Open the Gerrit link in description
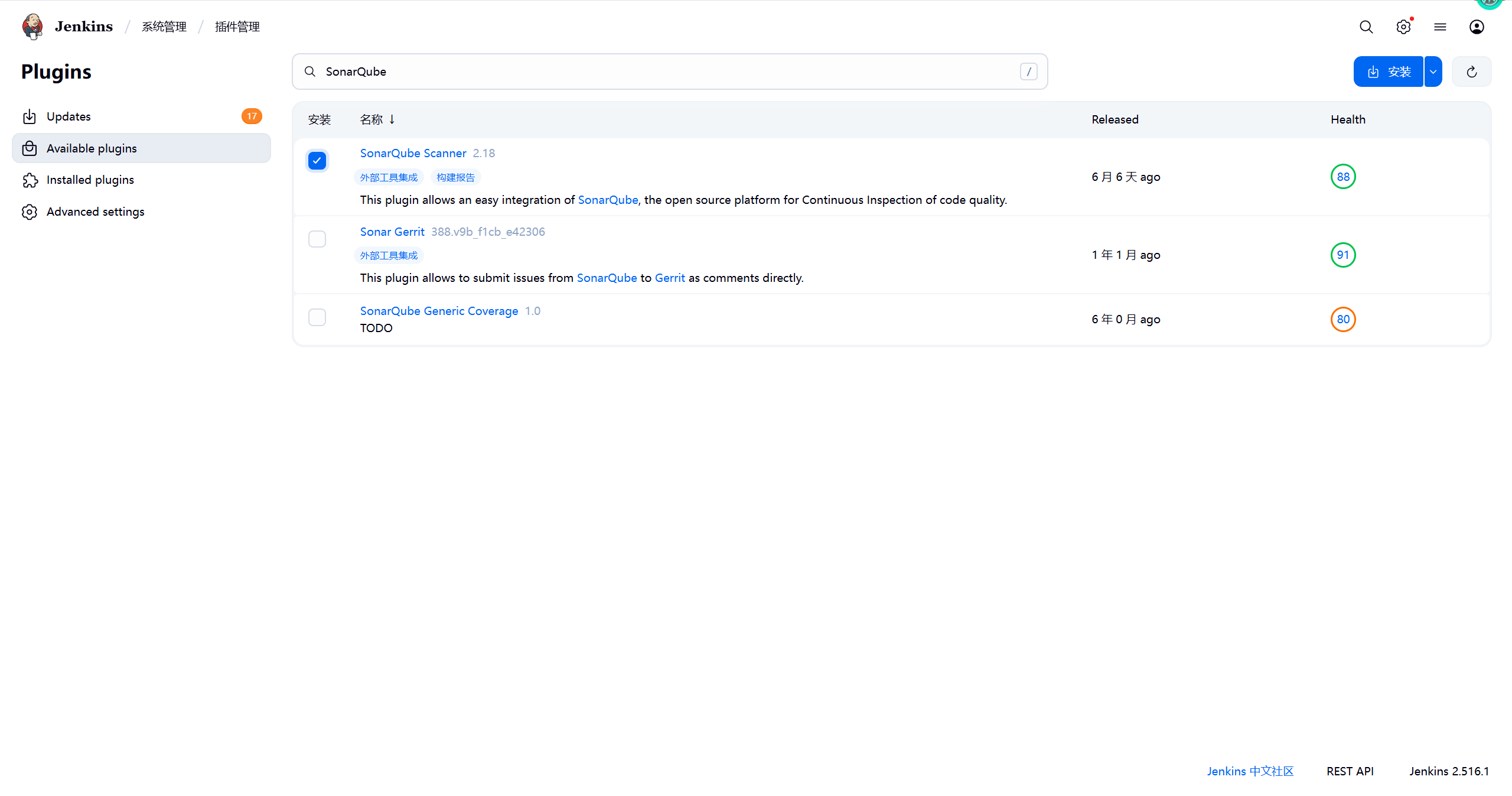 (x=670, y=278)
